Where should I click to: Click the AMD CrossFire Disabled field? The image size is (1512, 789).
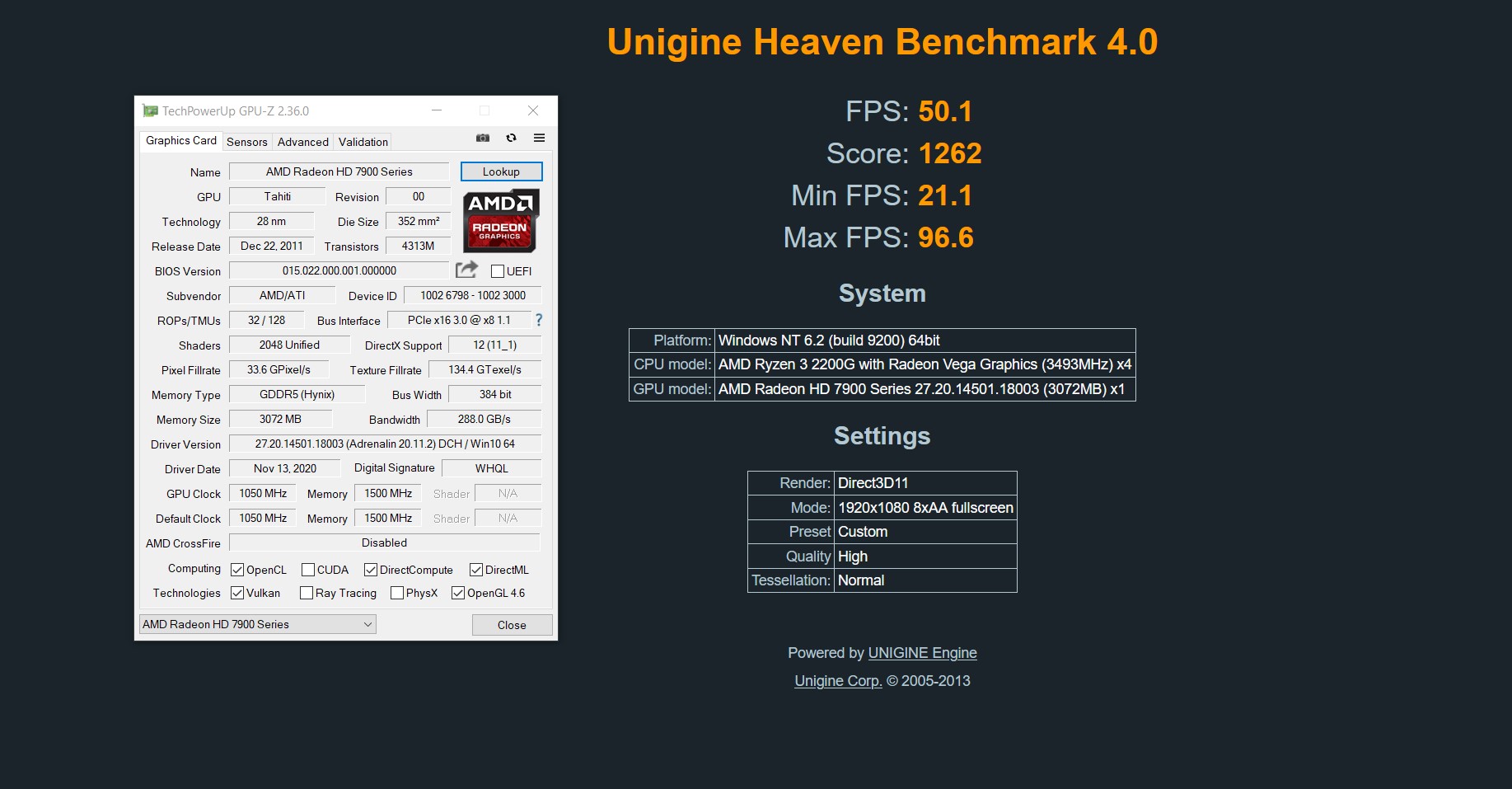coord(385,542)
